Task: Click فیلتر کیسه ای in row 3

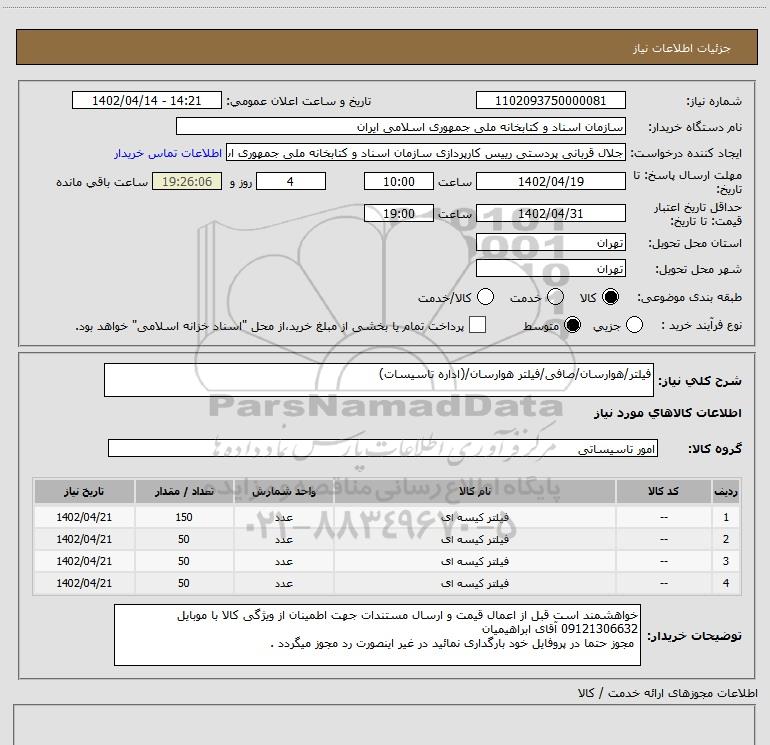Action: 474,561
